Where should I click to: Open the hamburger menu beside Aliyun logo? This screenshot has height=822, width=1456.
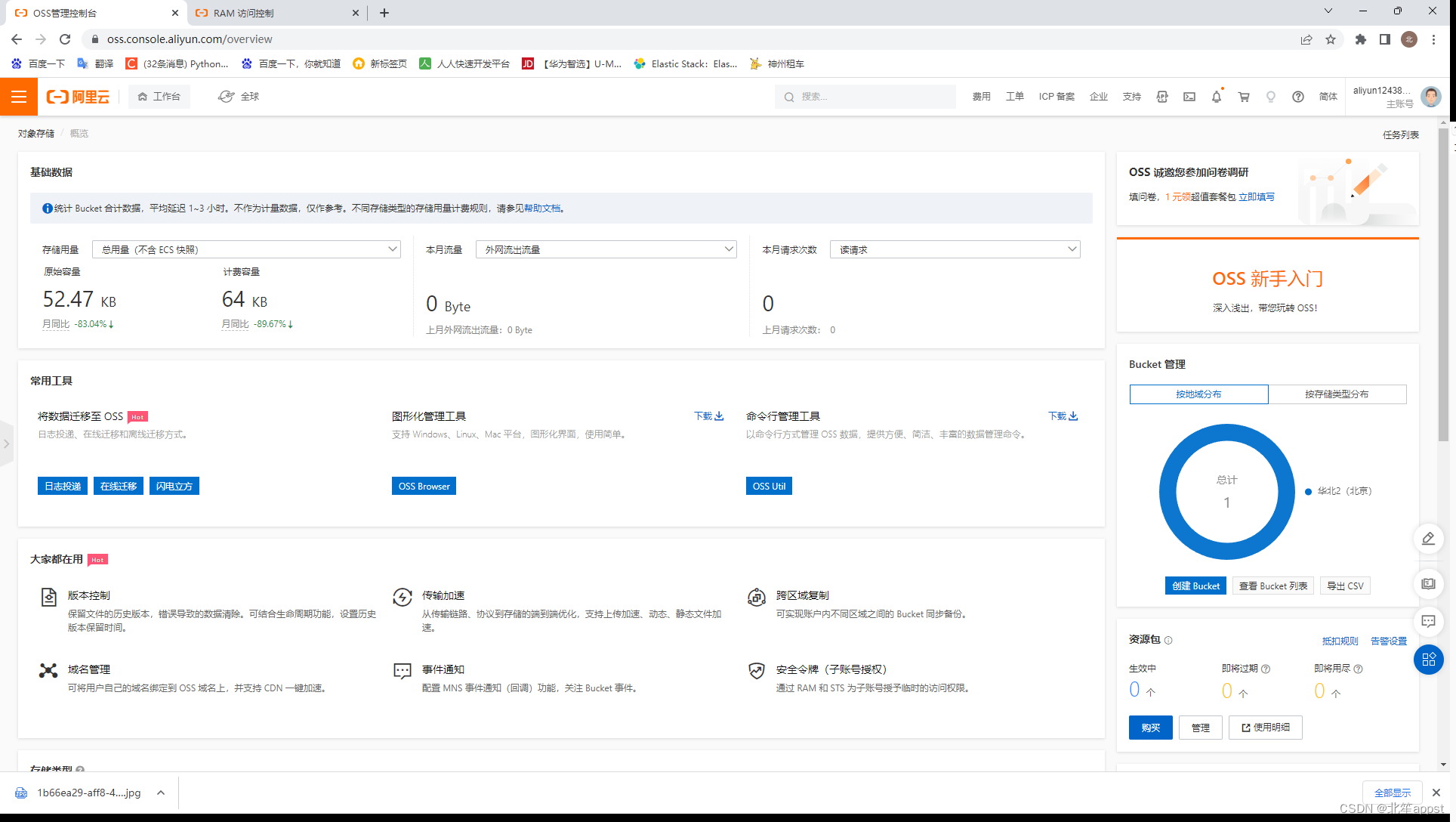point(19,97)
